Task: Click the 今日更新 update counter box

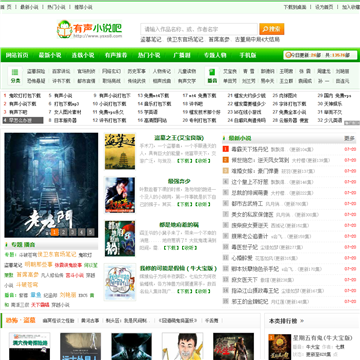Action: (320, 55)
